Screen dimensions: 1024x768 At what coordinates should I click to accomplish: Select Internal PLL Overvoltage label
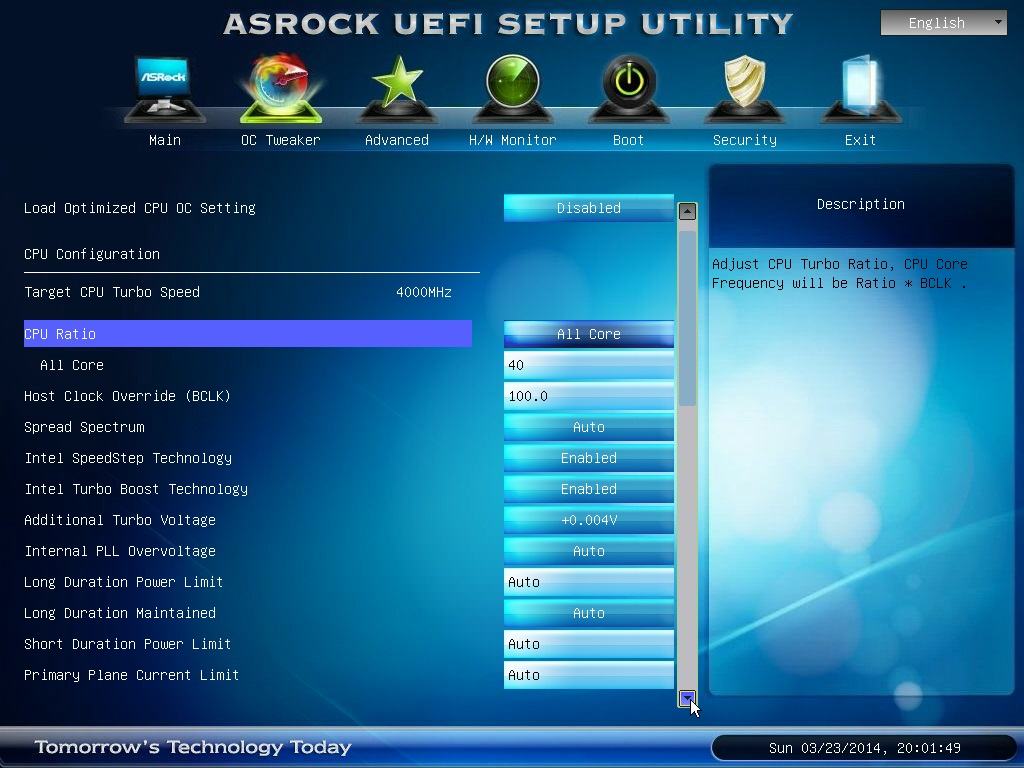[x=120, y=551]
